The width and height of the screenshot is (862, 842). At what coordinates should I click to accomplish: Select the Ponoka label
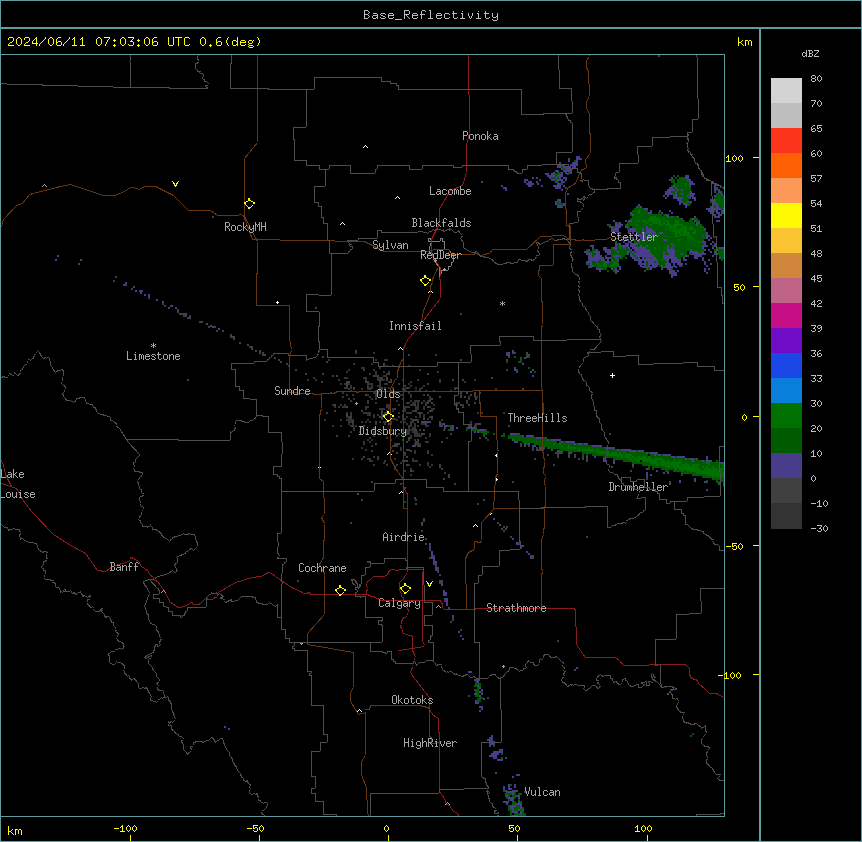point(480,136)
